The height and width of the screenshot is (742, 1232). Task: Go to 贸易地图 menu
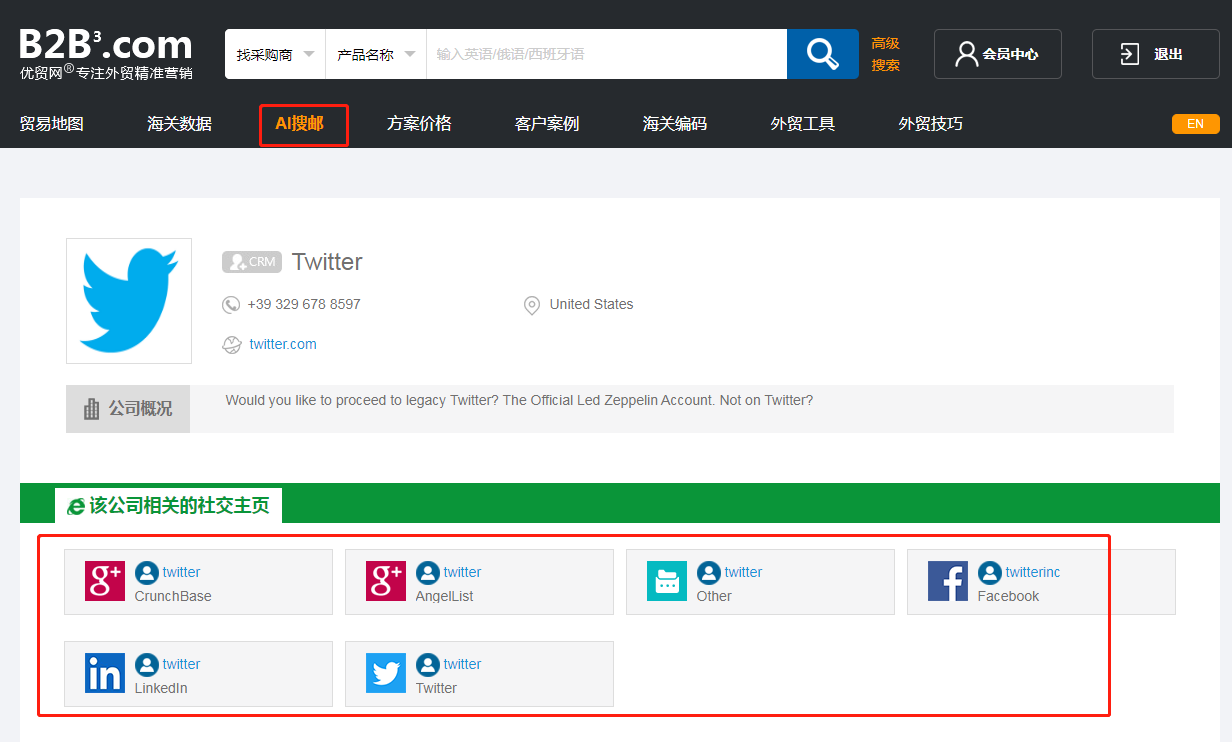[52, 124]
